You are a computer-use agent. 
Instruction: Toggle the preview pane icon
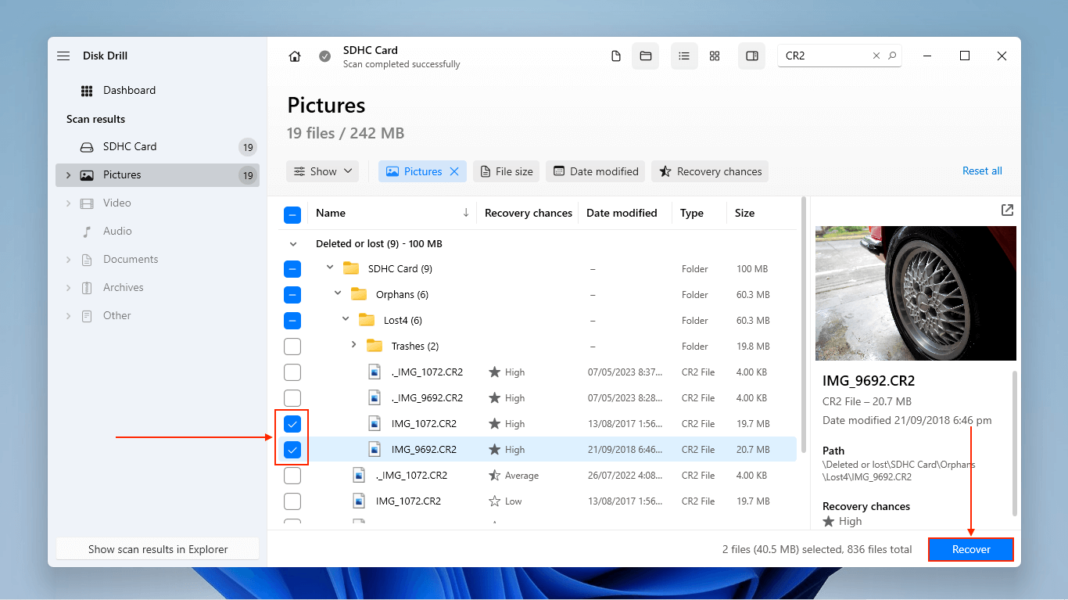[x=752, y=57]
